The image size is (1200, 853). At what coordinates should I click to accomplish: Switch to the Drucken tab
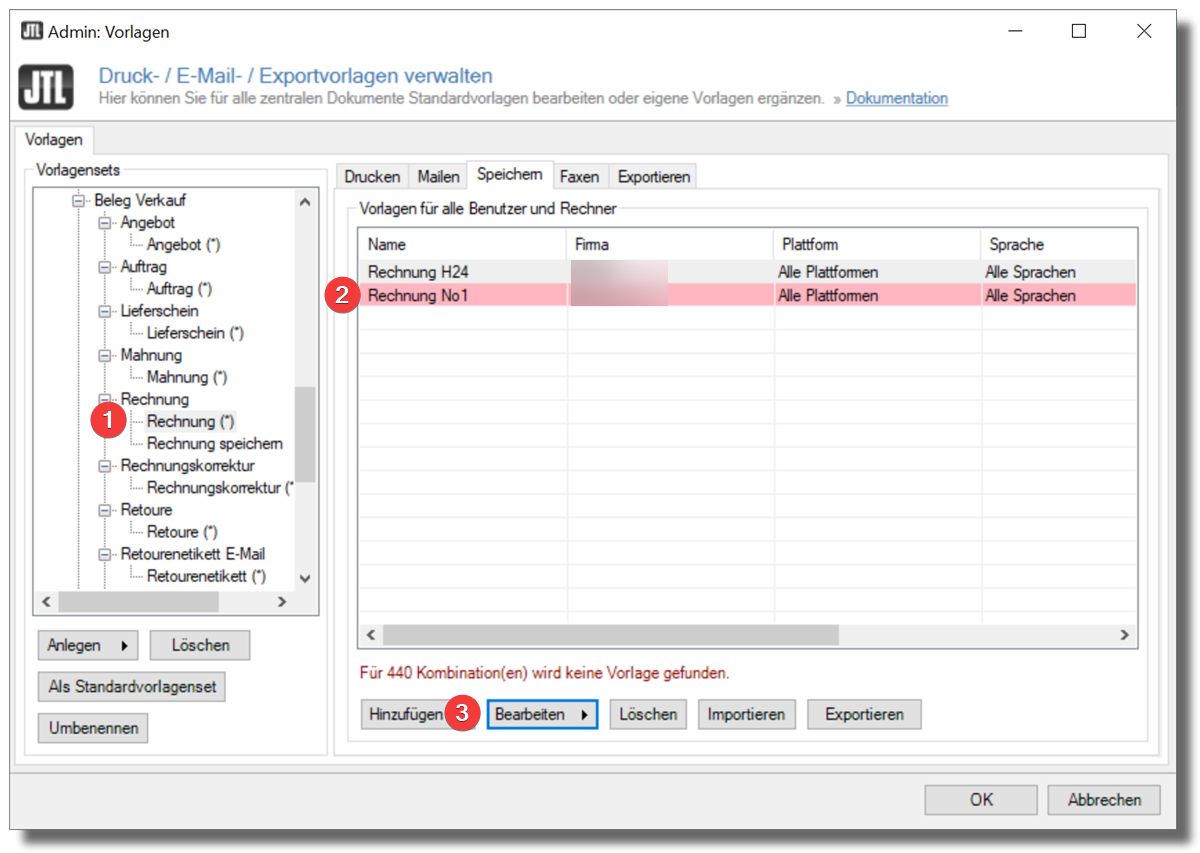click(x=372, y=176)
